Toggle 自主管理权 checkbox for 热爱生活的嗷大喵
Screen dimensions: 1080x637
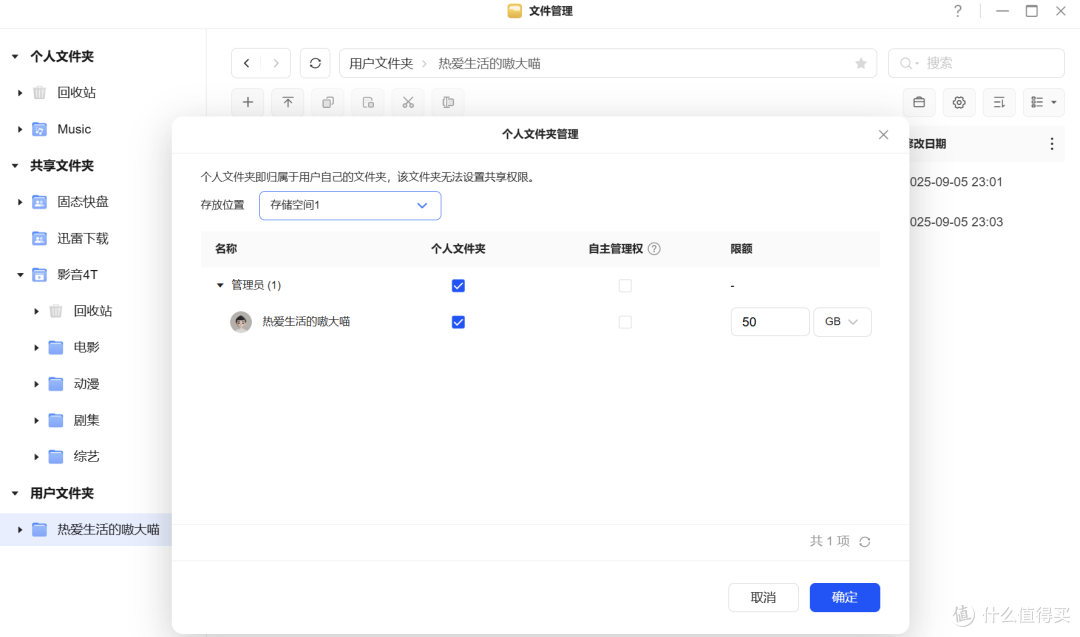pos(625,322)
